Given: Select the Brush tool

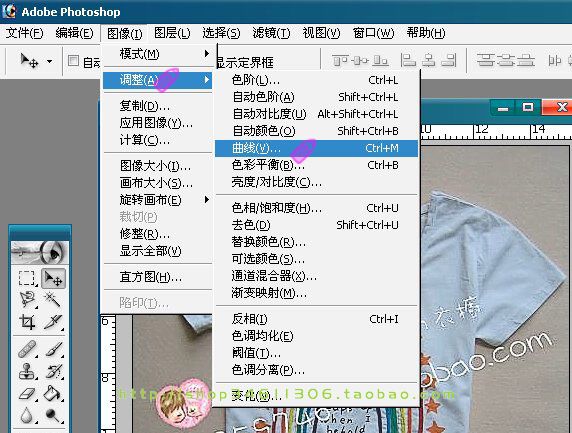Looking at the screenshot, I should 53,349.
